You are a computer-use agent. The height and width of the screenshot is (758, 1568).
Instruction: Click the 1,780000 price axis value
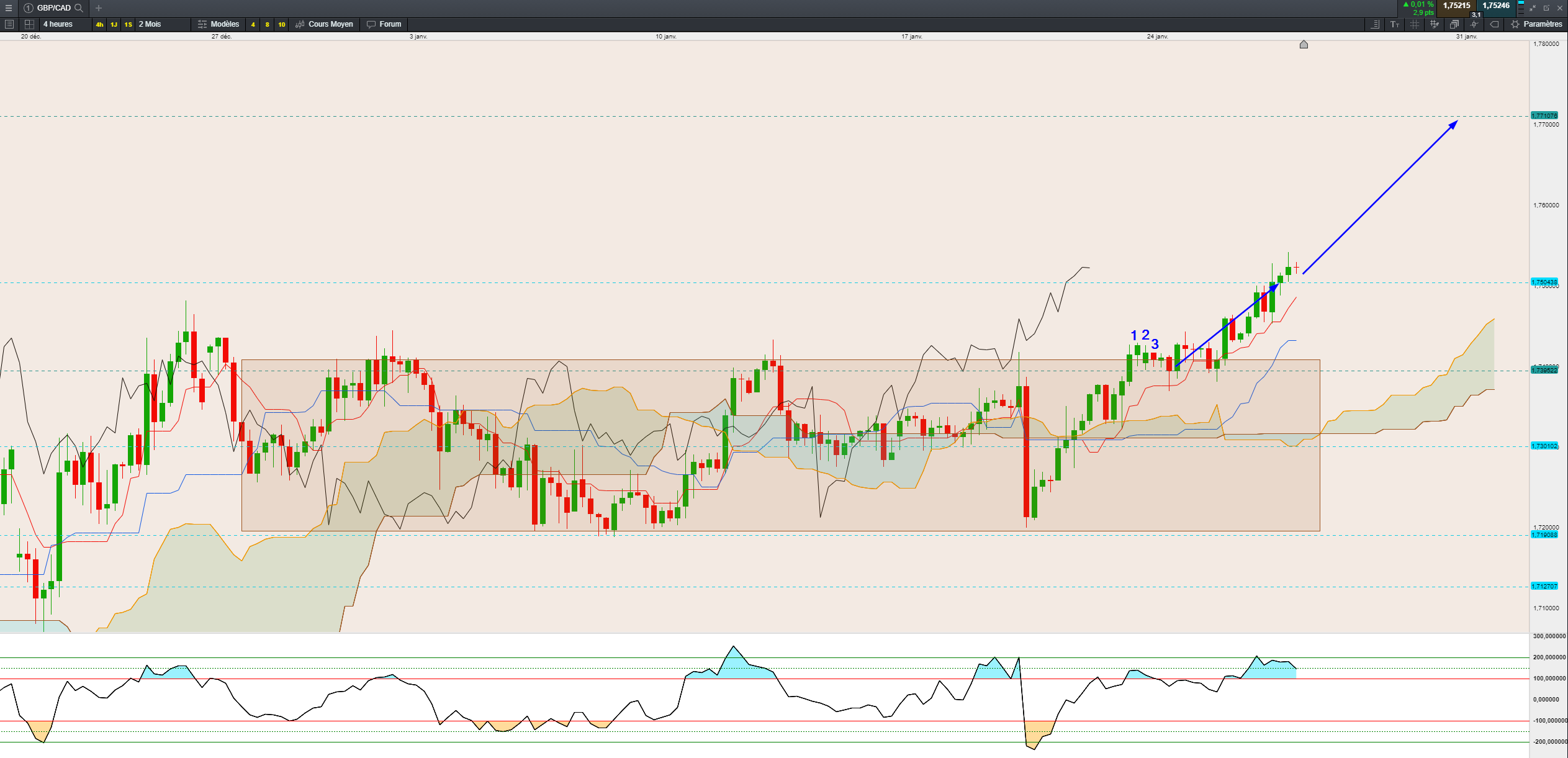pyautogui.click(x=1546, y=44)
